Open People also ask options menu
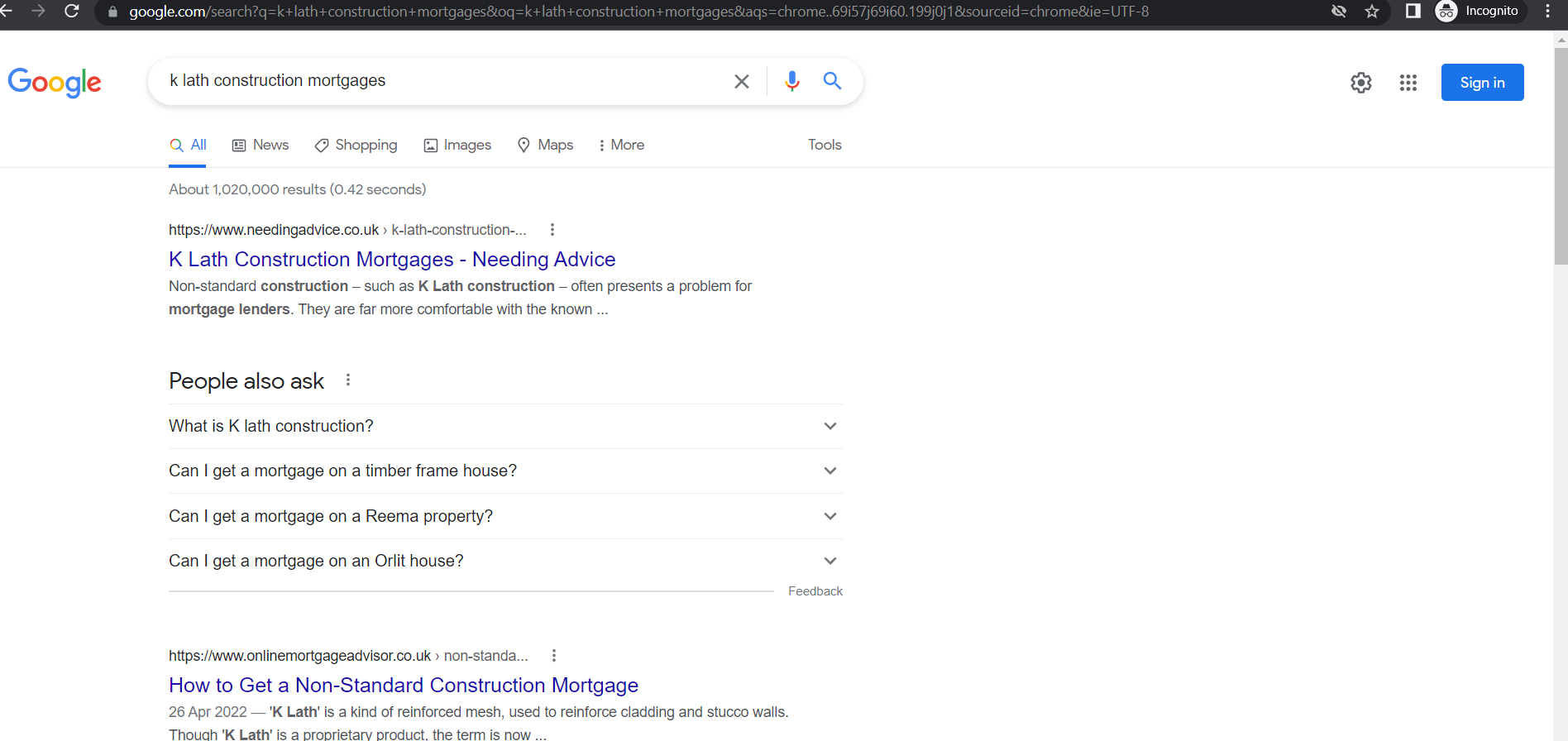Image resolution: width=1568 pixels, height=741 pixels. [348, 380]
